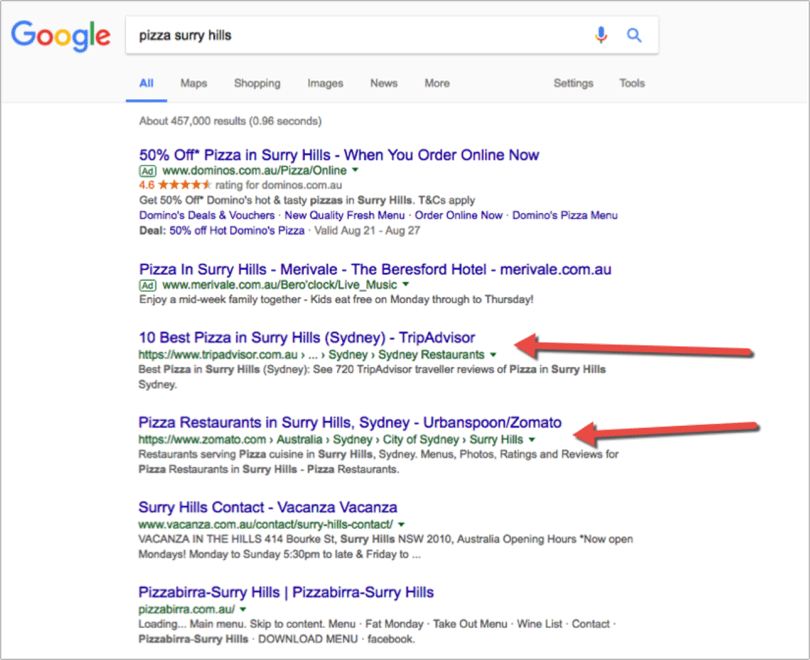The width and height of the screenshot is (810, 660).
Task: Open the Settings menu
Action: click(x=574, y=83)
